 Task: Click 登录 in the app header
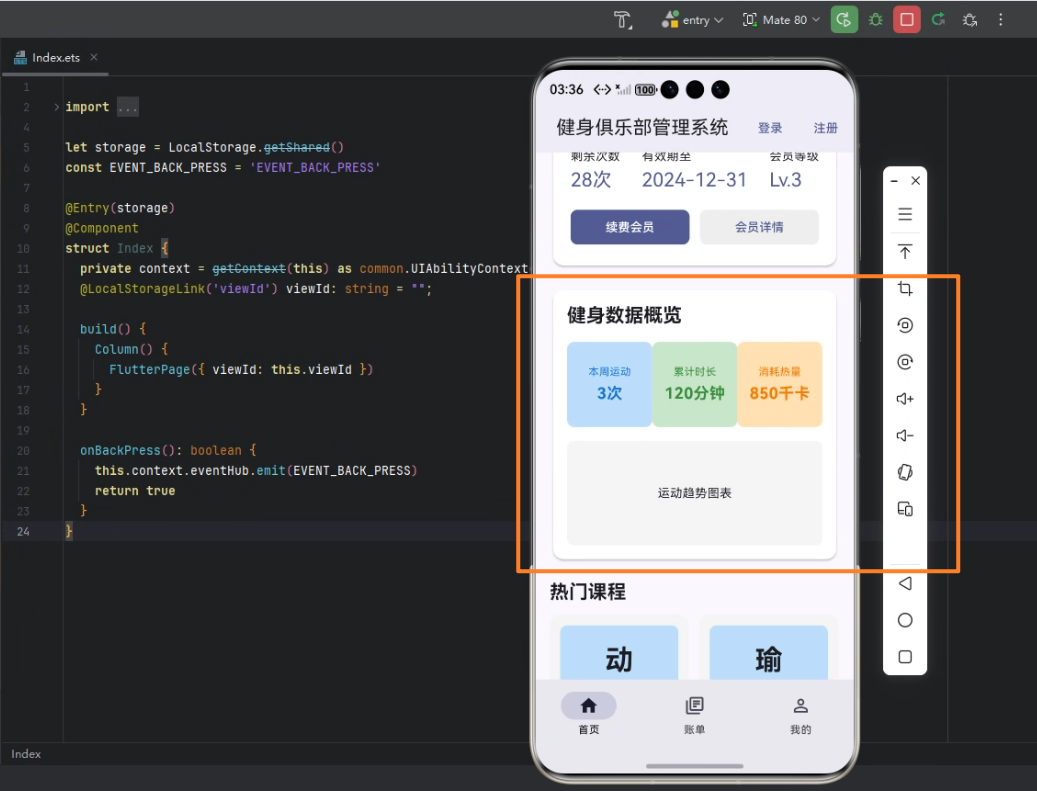[x=770, y=128]
